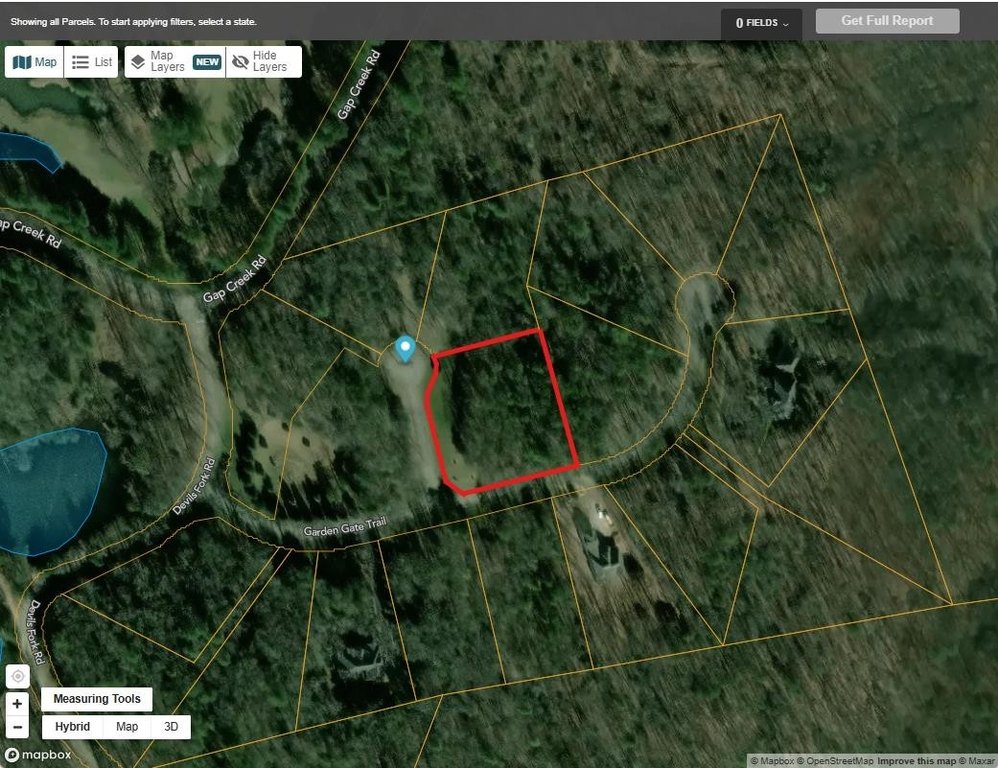Expand the 0 Fields dropdown
The image size is (998, 768).
(761, 23)
